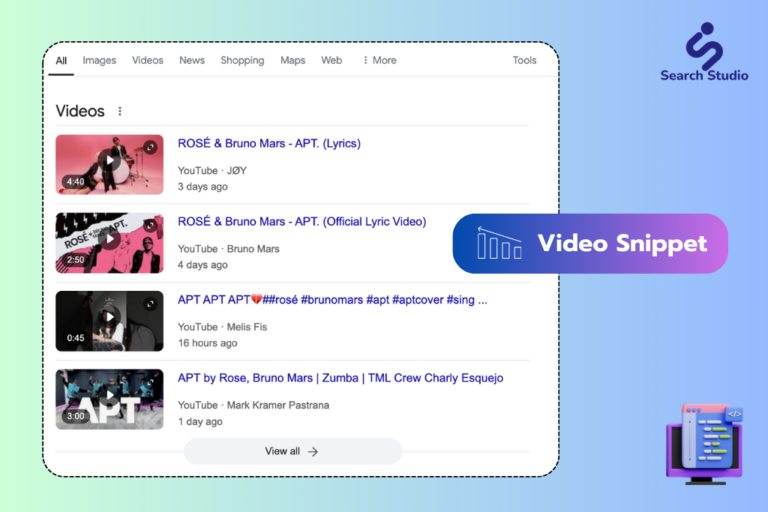Open the Maps tab
Image resolution: width=768 pixels, height=512 pixels.
292,60
